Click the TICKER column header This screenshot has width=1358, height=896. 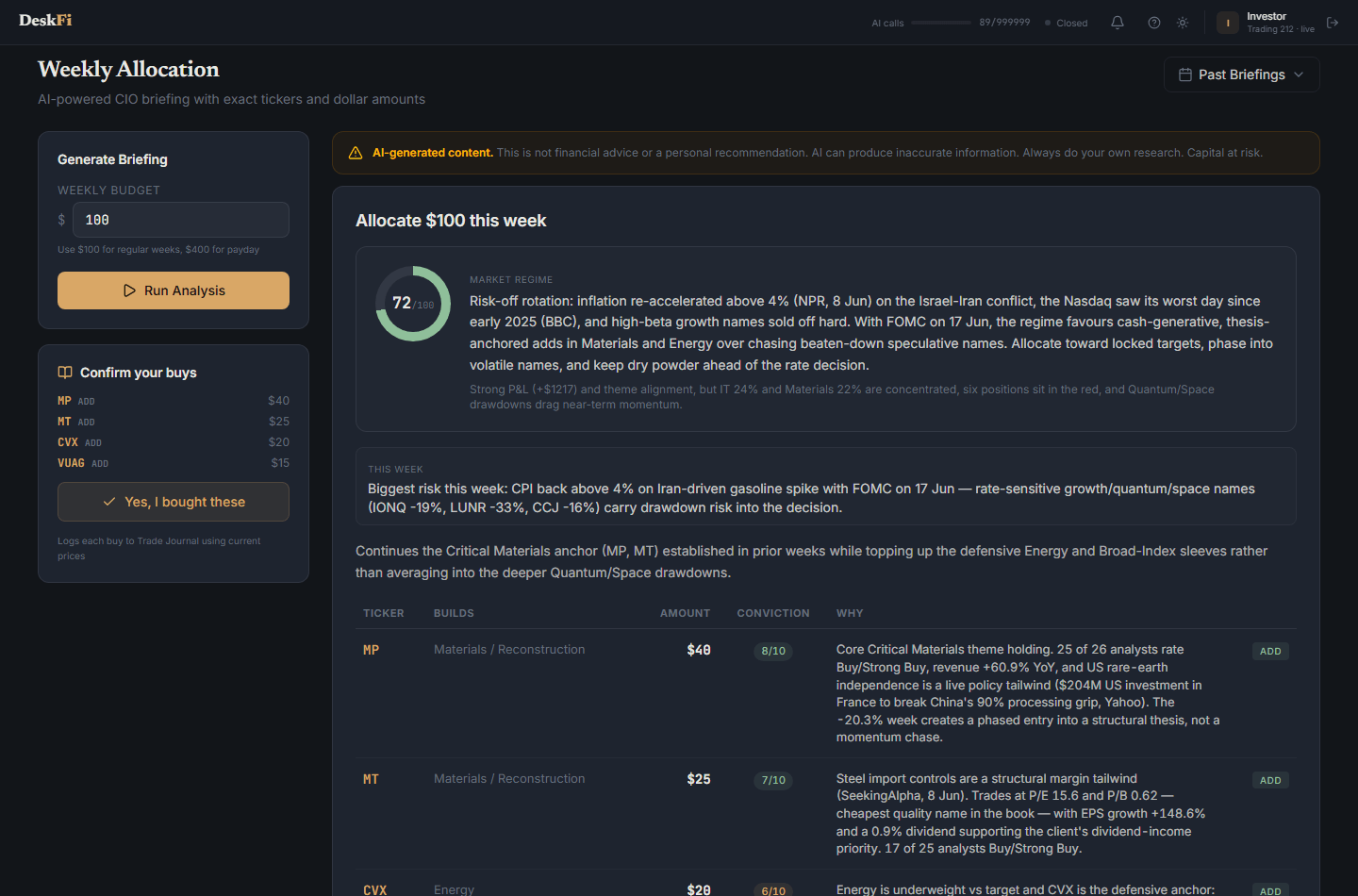384,613
